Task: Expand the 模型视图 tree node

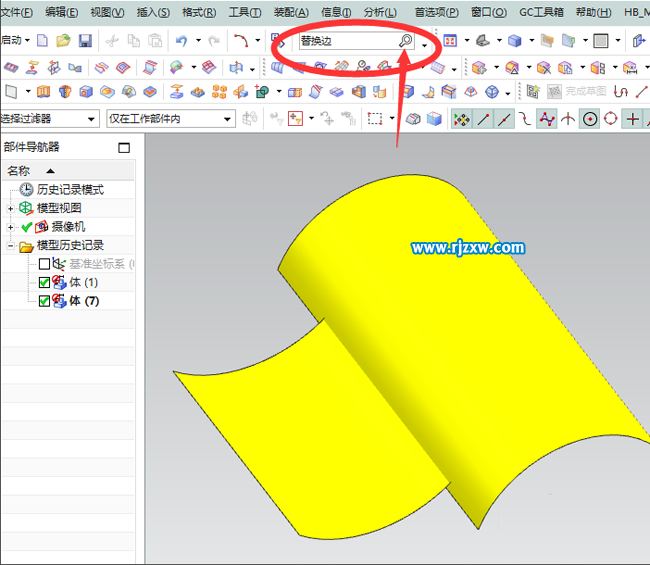Action: [11, 208]
